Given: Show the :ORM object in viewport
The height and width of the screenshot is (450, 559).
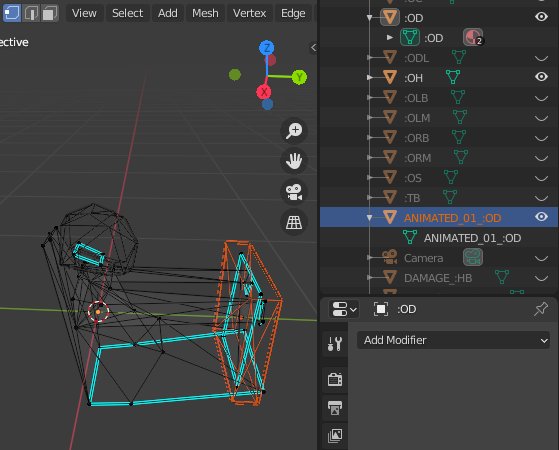Looking at the screenshot, I should click(x=541, y=158).
